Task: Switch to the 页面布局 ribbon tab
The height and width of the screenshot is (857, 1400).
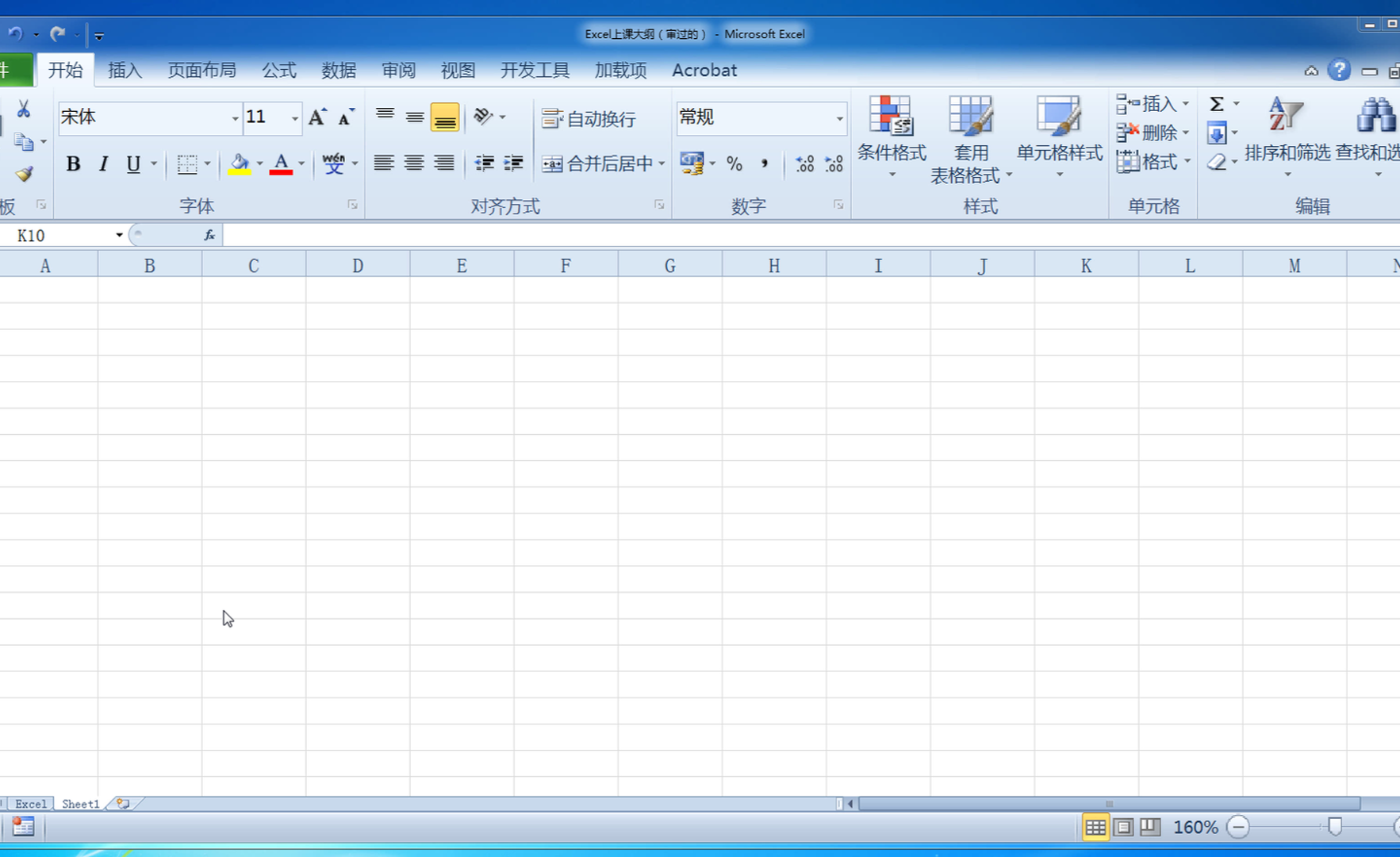Action: [201, 70]
